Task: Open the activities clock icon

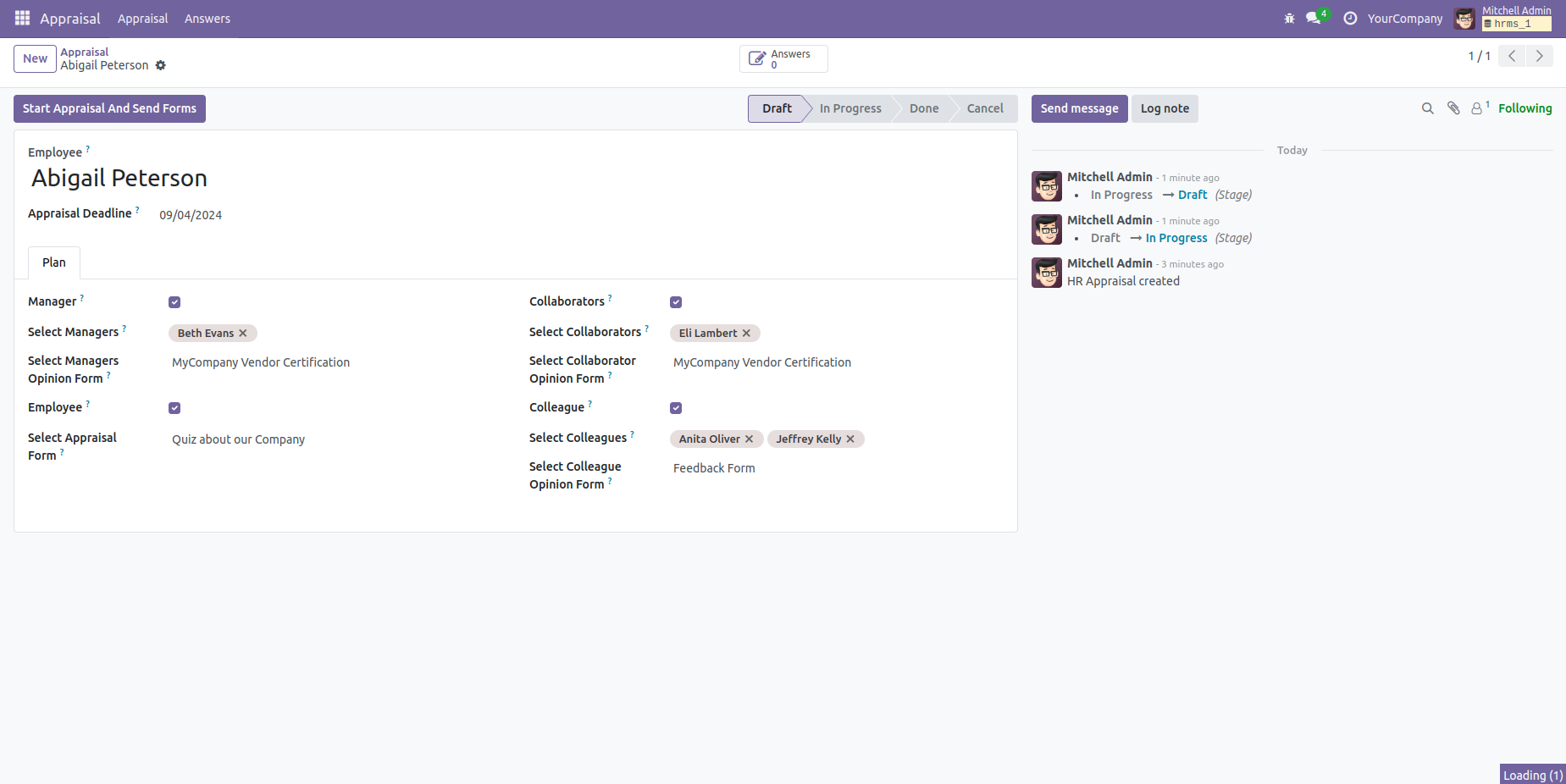Action: coord(1350,18)
